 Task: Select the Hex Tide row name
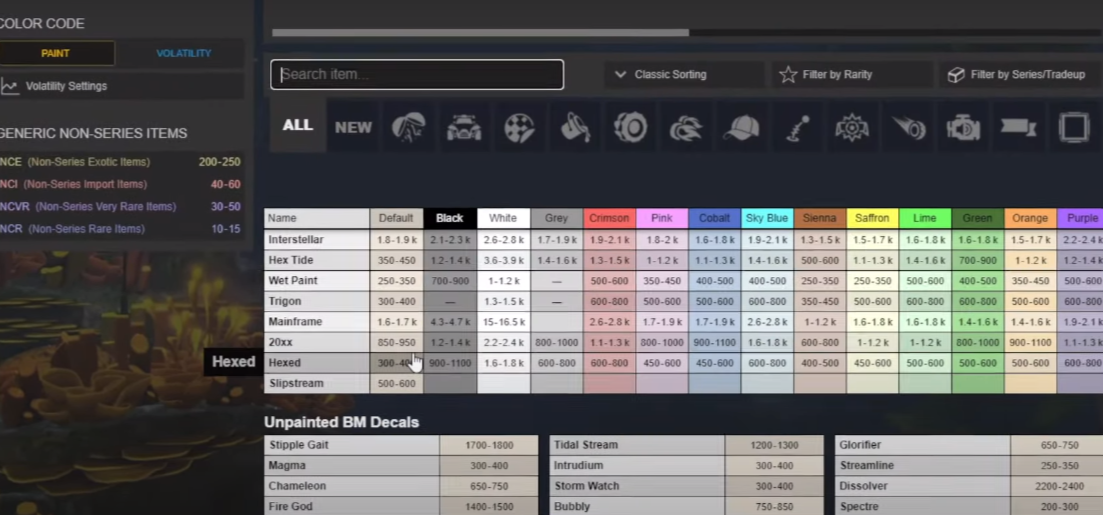(317, 260)
